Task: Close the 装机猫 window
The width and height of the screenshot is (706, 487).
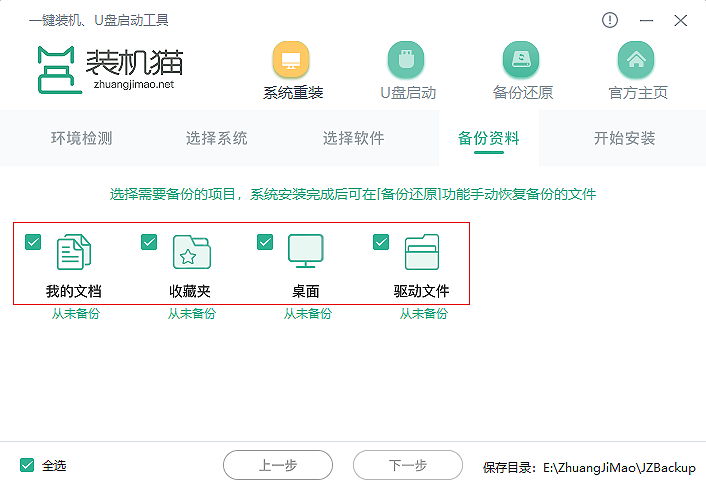Action: tap(680, 20)
